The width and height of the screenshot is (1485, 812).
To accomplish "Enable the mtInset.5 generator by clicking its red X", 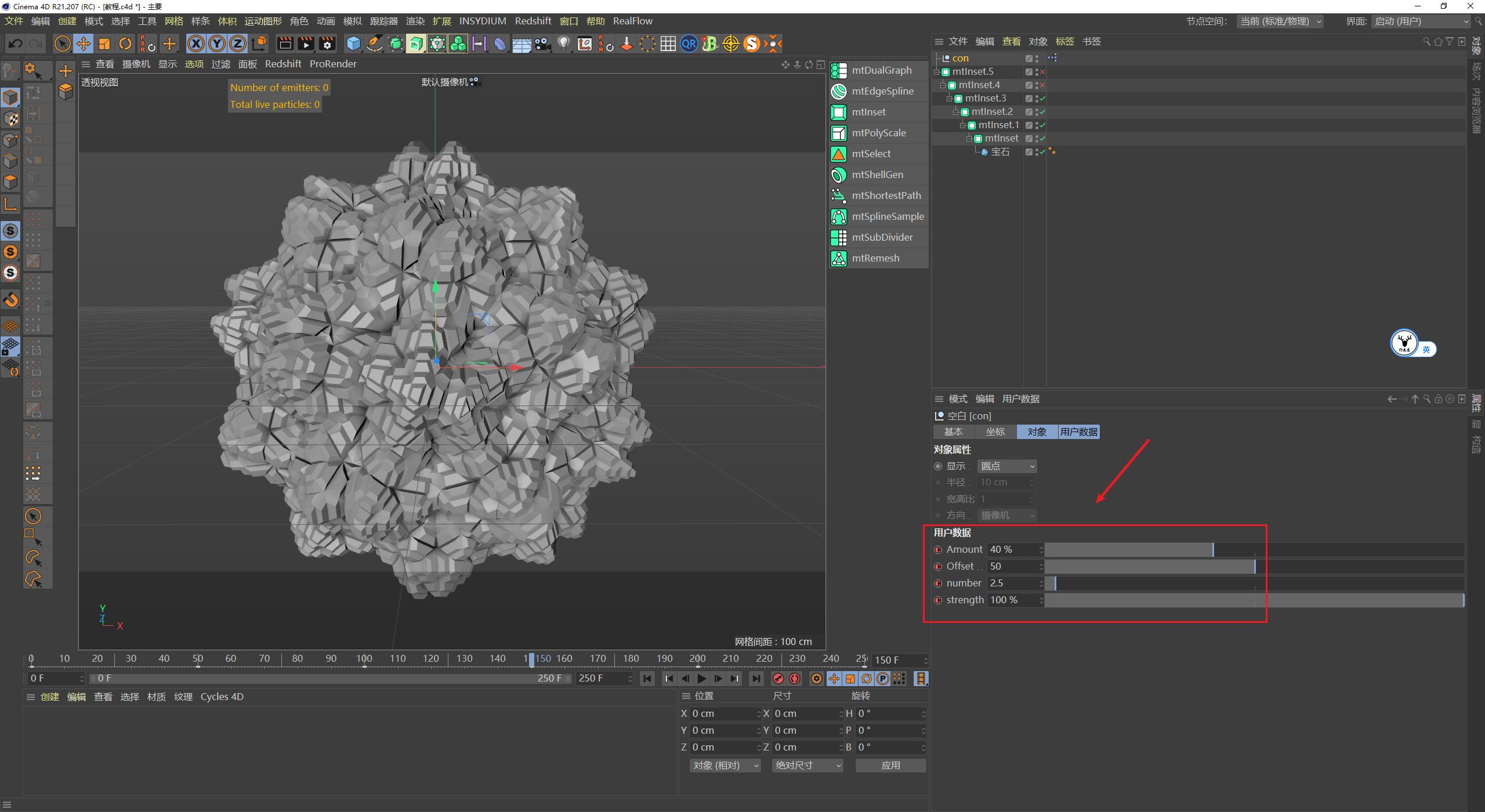I will (x=1042, y=71).
